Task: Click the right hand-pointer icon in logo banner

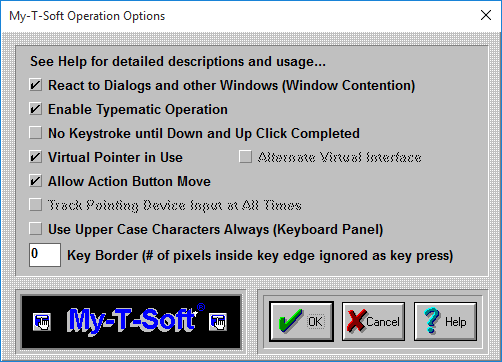Action: click(218, 322)
